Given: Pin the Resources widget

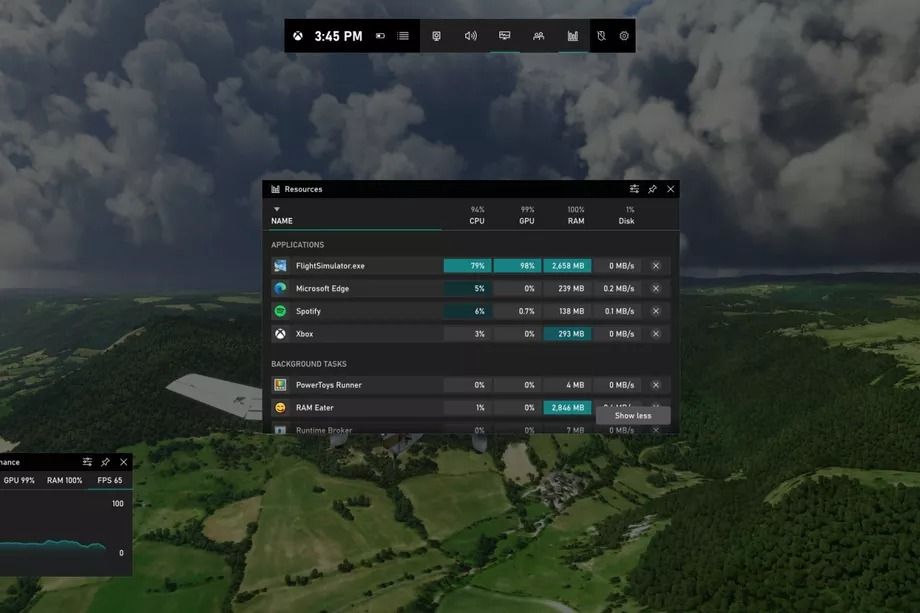Looking at the screenshot, I should [x=652, y=189].
